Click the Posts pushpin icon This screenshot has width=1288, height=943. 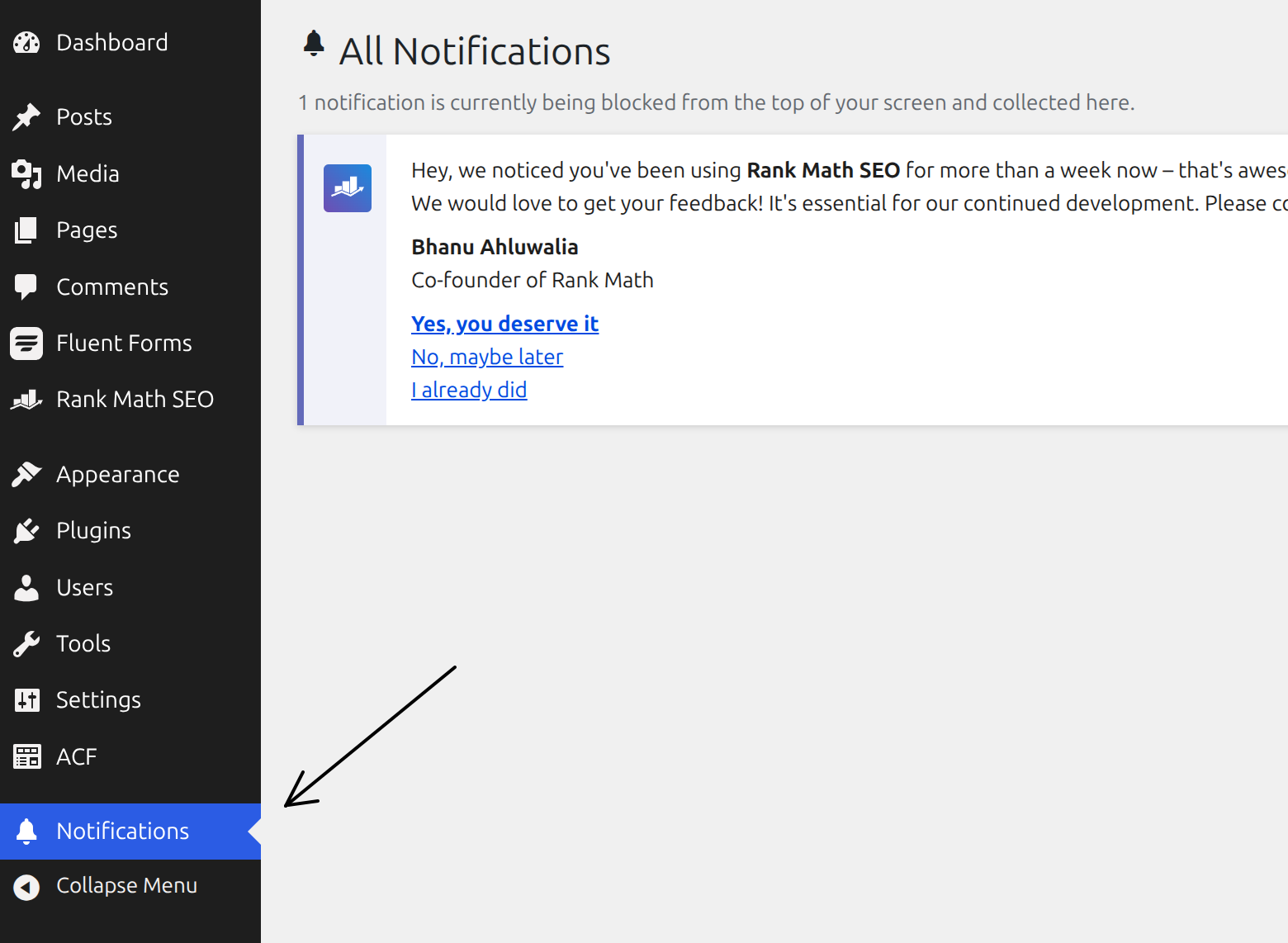click(26, 117)
